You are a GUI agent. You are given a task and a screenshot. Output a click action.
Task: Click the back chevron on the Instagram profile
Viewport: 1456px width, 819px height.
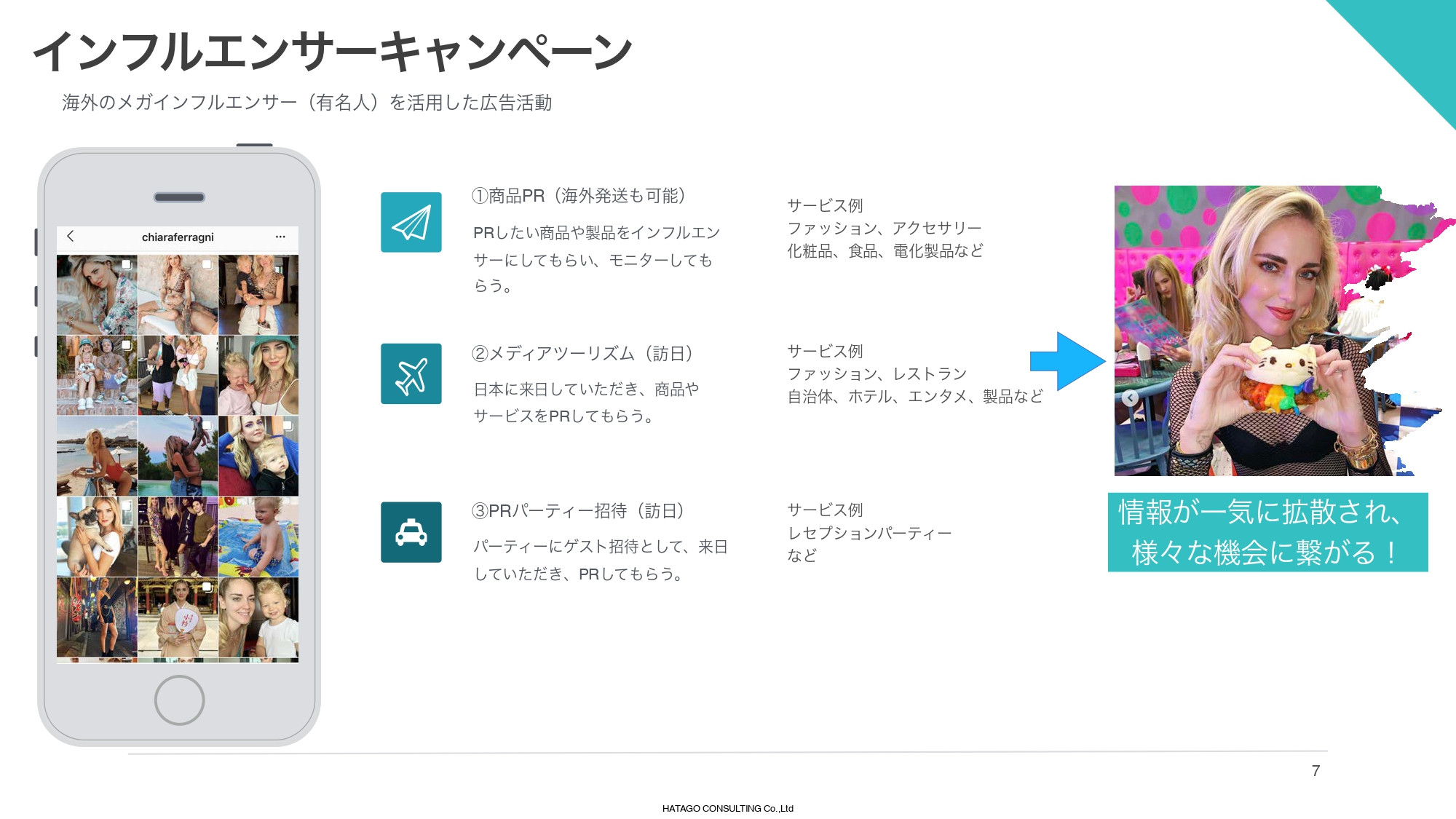(x=70, y=235)
